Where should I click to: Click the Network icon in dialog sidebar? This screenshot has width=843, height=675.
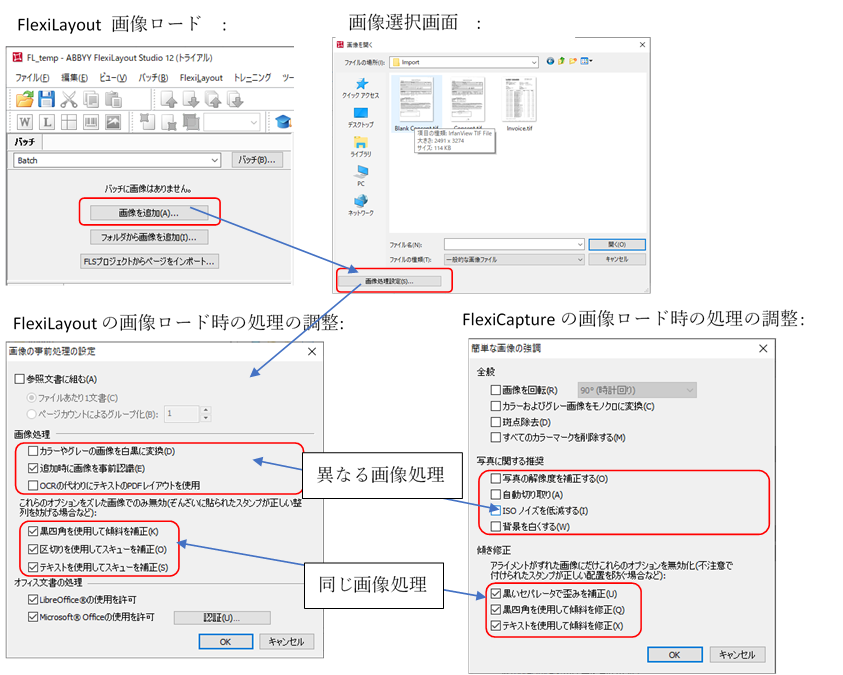361,201
